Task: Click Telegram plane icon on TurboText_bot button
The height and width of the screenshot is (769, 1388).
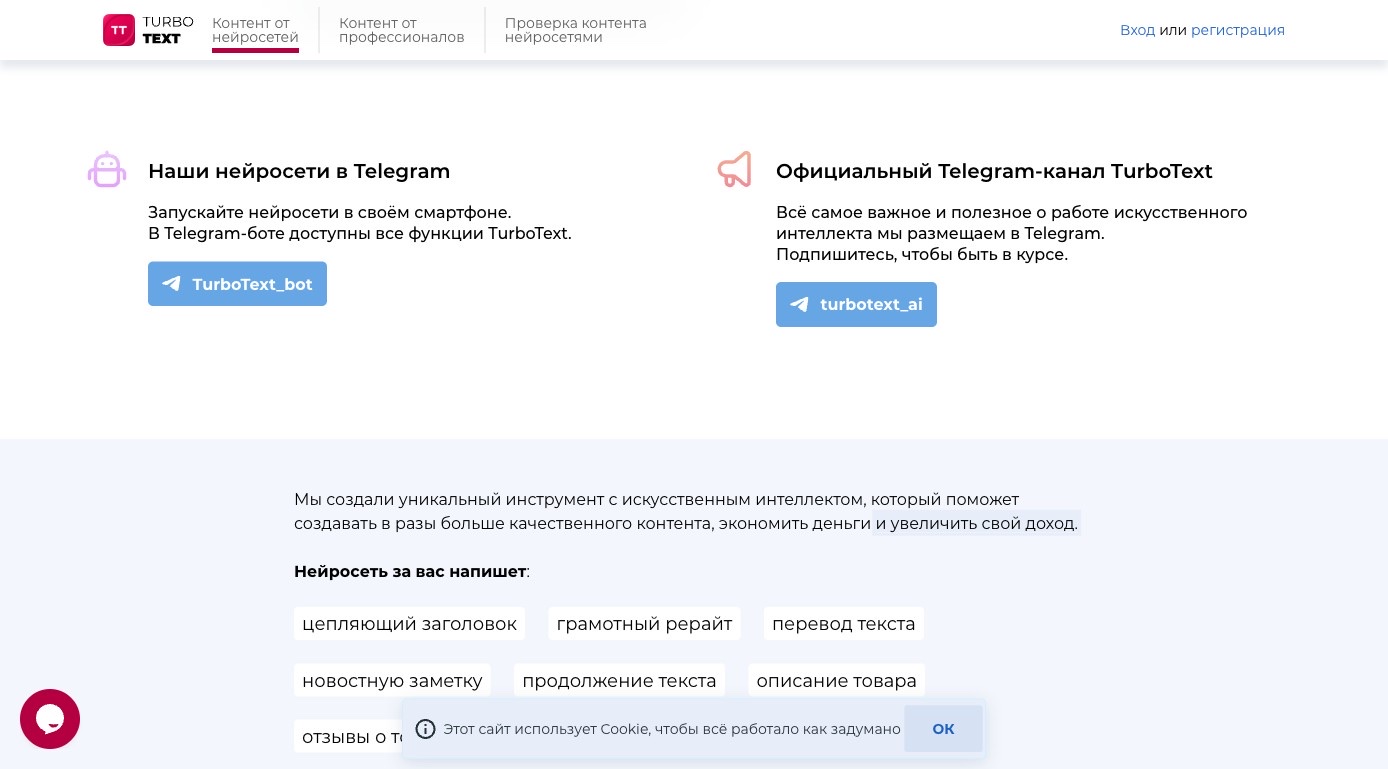Action: tap(172, 284)
